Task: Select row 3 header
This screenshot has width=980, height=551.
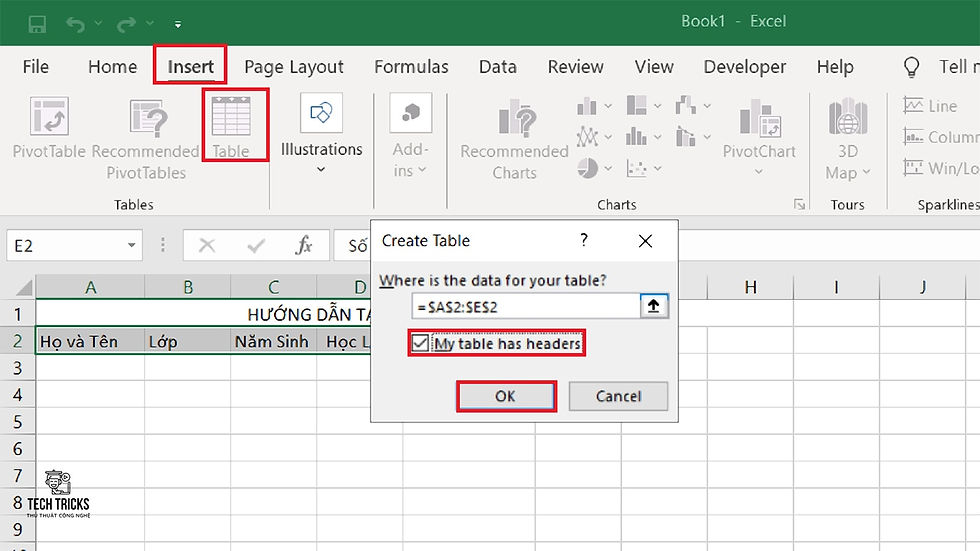Action: pos(18,368)
